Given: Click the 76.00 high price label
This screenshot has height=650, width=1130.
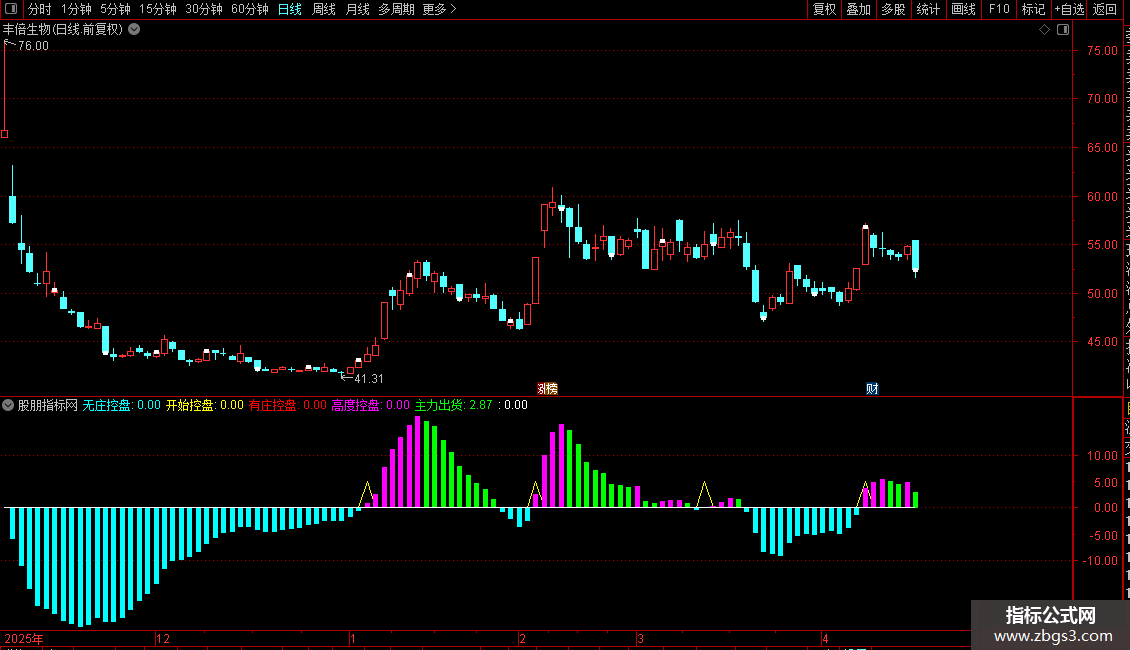Looking at the screenshot, I should point(33,45).
